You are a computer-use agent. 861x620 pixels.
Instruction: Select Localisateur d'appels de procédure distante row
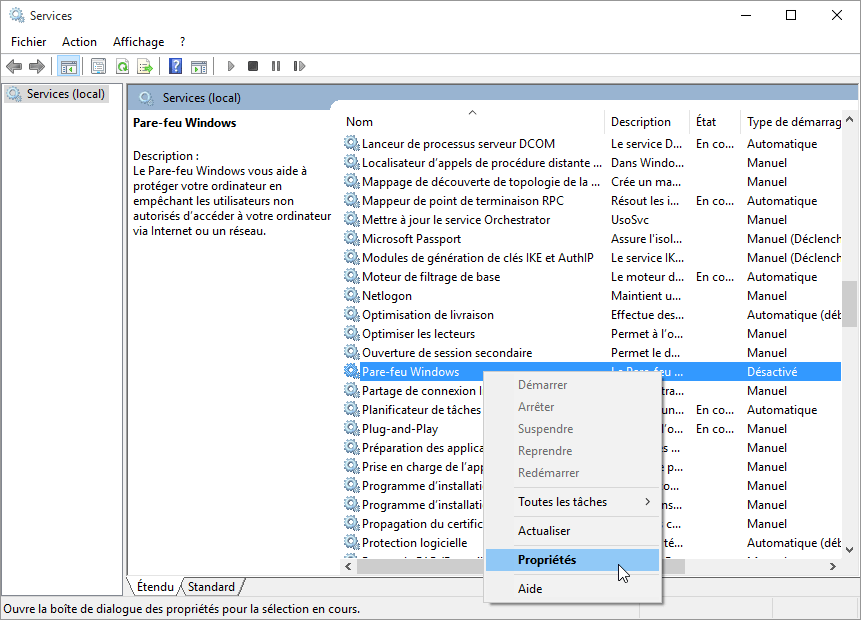592,163
